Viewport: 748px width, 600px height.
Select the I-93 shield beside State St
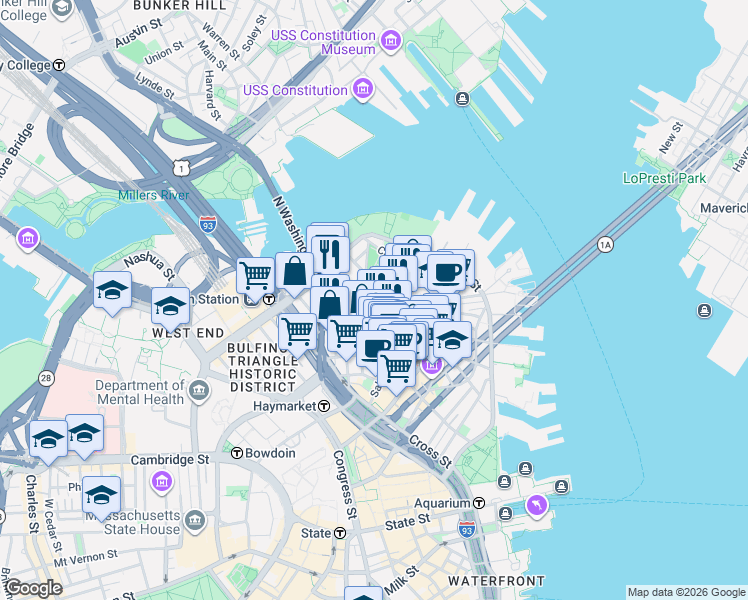[x=467, y=529]
